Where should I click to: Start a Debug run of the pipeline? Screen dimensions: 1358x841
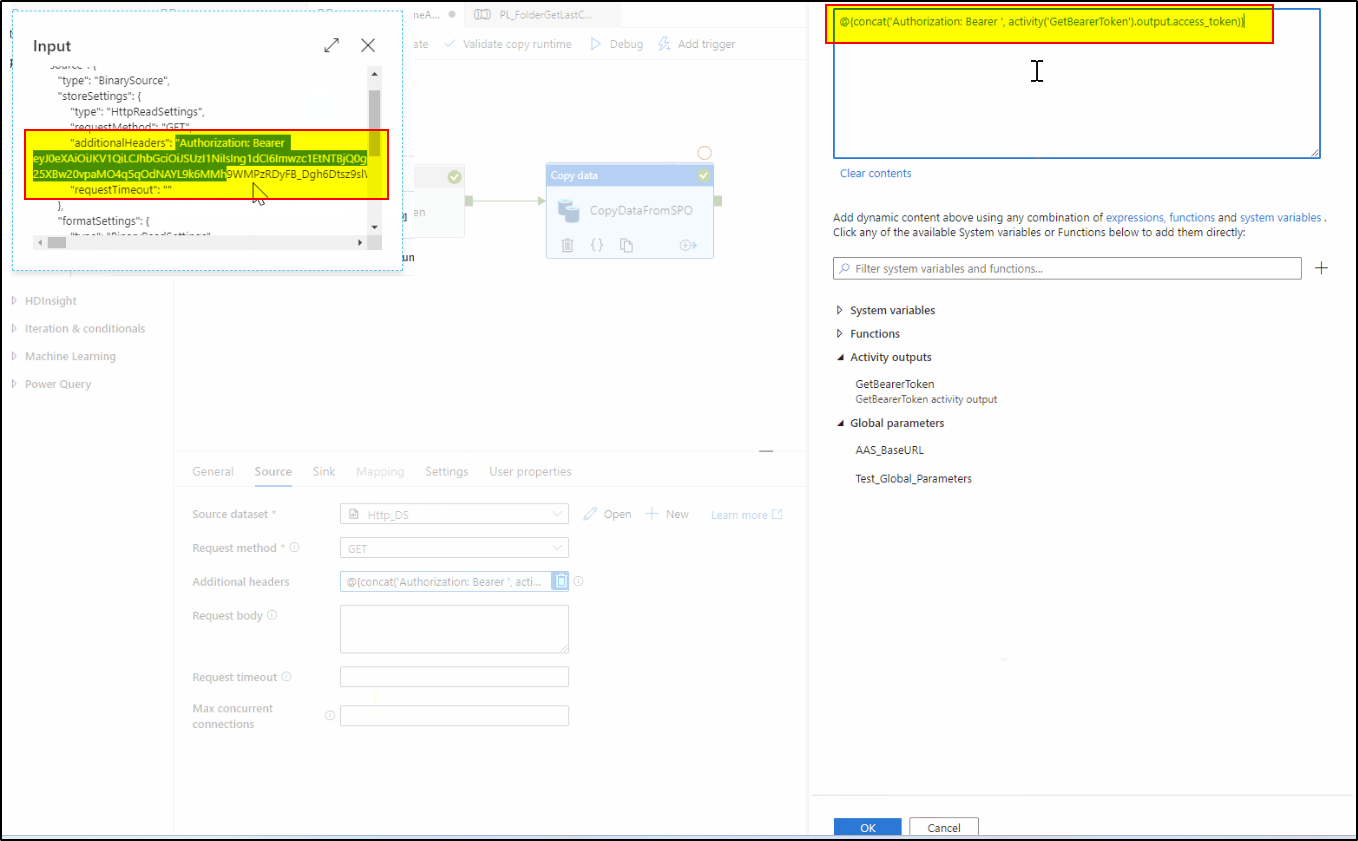pyautogui.click(x=616, y=43)
